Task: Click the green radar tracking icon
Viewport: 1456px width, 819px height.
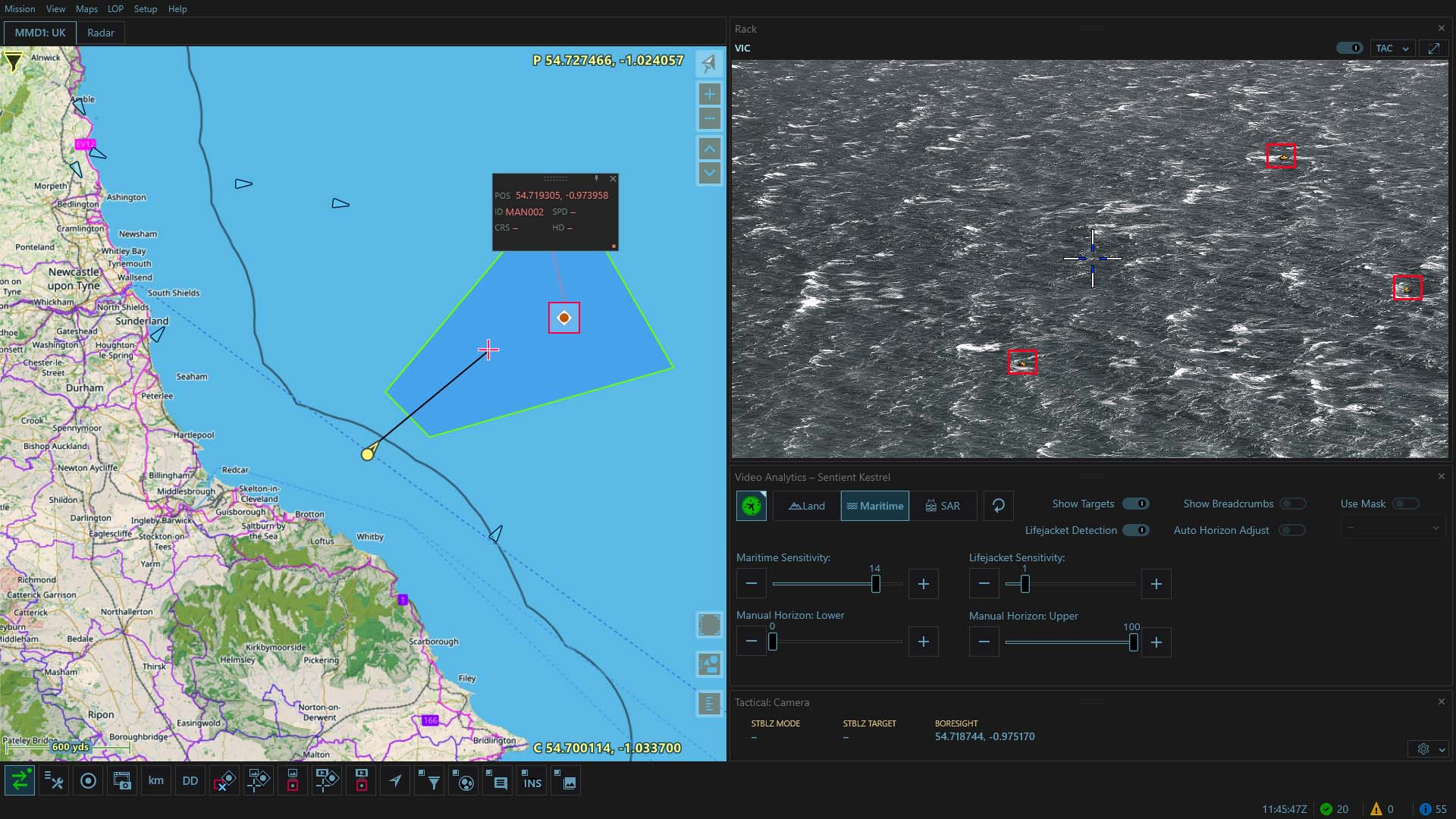Action: click(x=752, y=506)
